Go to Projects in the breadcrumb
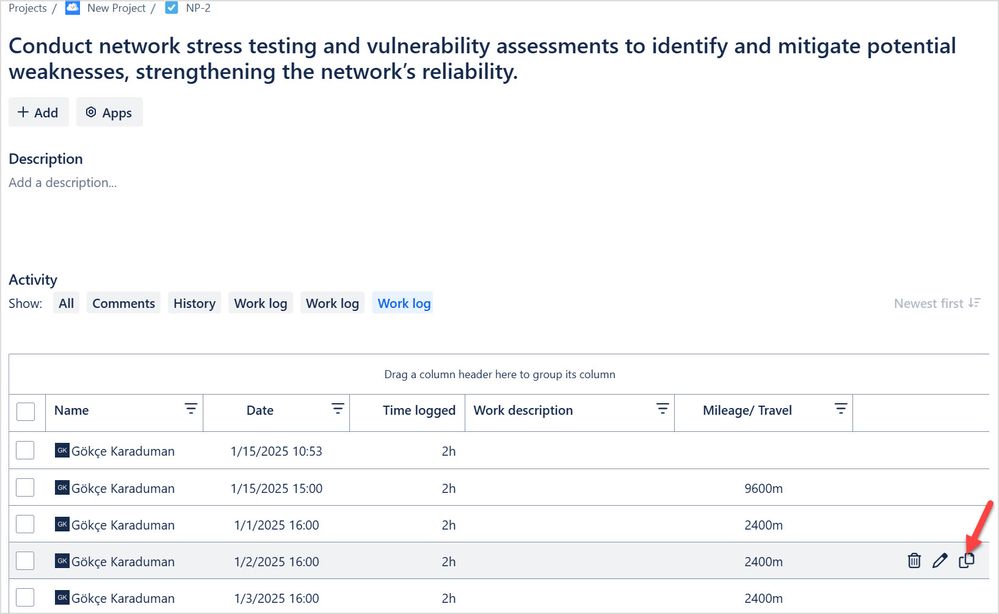Image resolution: width=999 pixels, height=614 pixels. click(x=27, y=8)
